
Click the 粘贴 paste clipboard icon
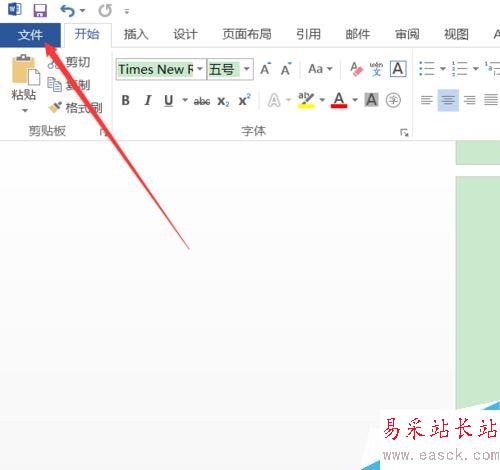click(25, 69)
